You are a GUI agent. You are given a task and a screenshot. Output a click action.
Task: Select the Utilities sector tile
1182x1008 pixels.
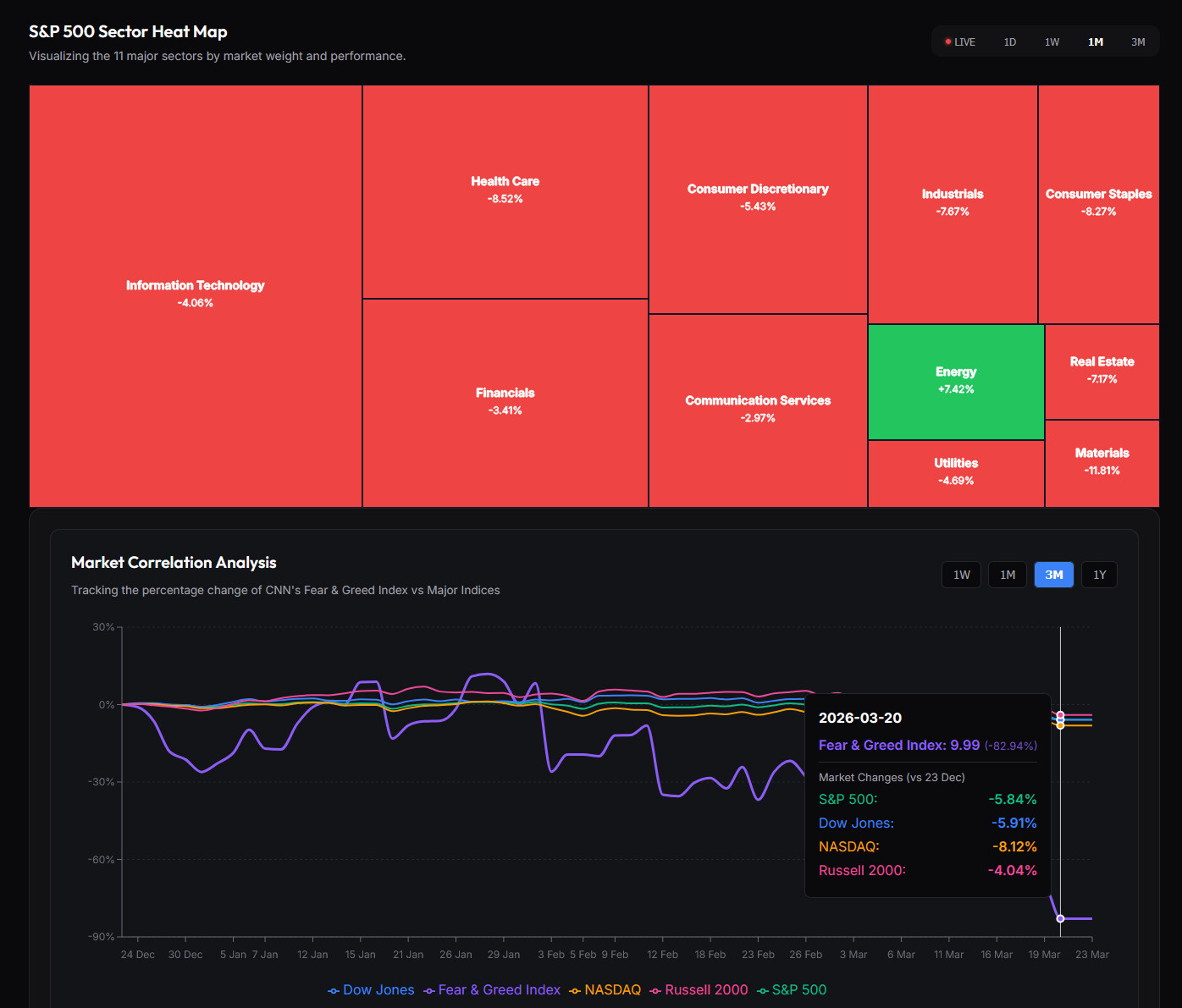(x=956, y=472)
